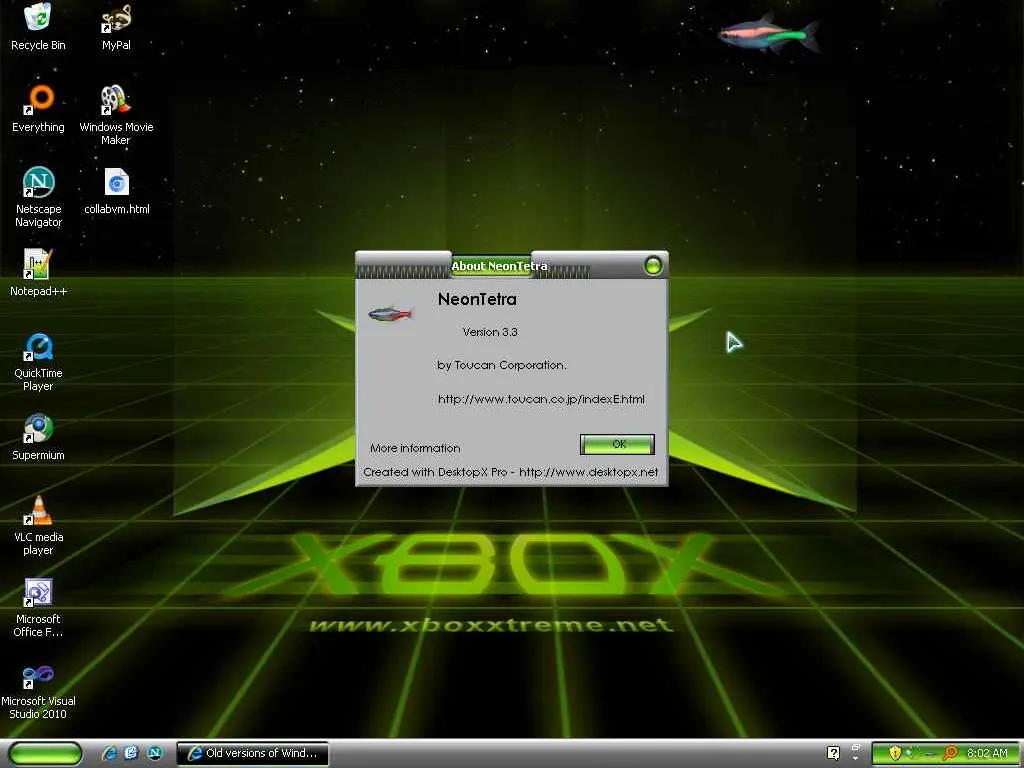
Task: Click the Version 3.3 text
Action: (490, 332)
